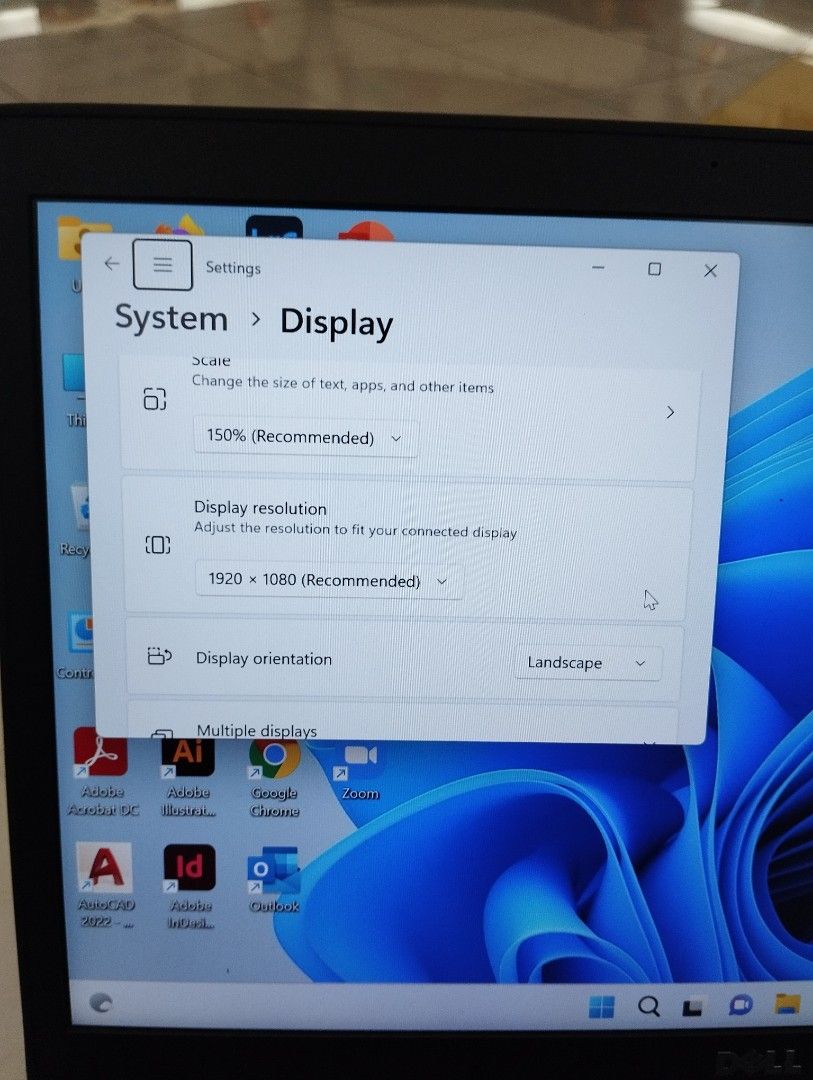Open AutoCAD 2022 desktop shortcut

coord(105,885)
